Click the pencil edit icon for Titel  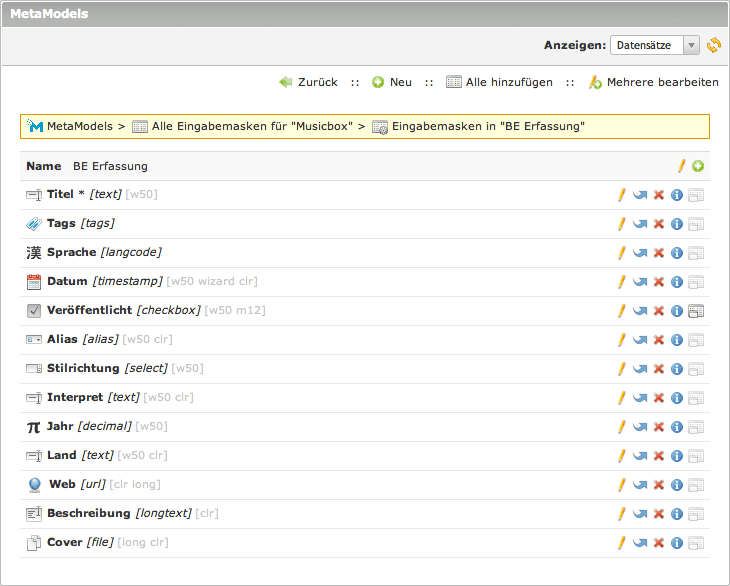[622, 195]
